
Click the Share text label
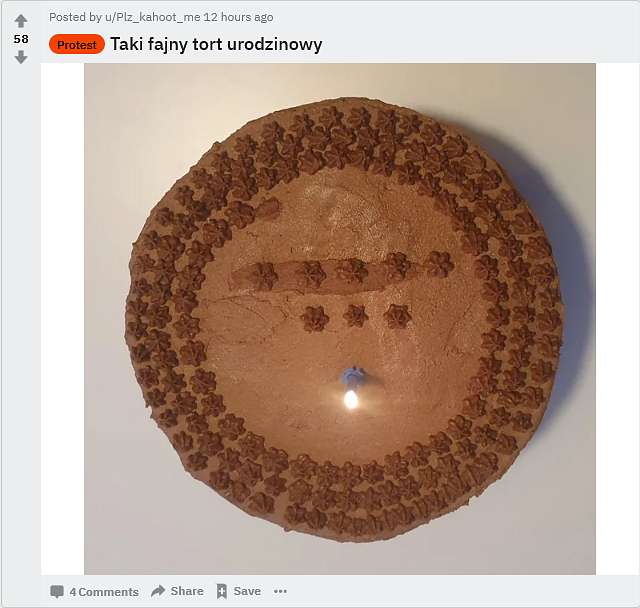coord(187,591)
